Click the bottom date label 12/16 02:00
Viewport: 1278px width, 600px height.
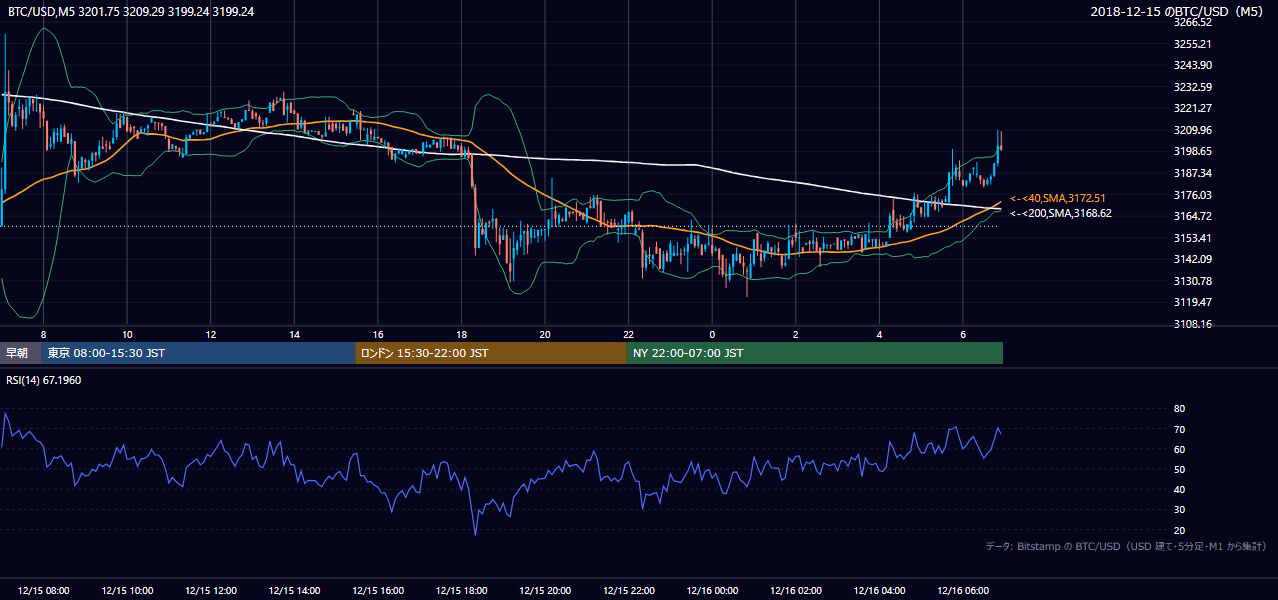tap(796, 591)
